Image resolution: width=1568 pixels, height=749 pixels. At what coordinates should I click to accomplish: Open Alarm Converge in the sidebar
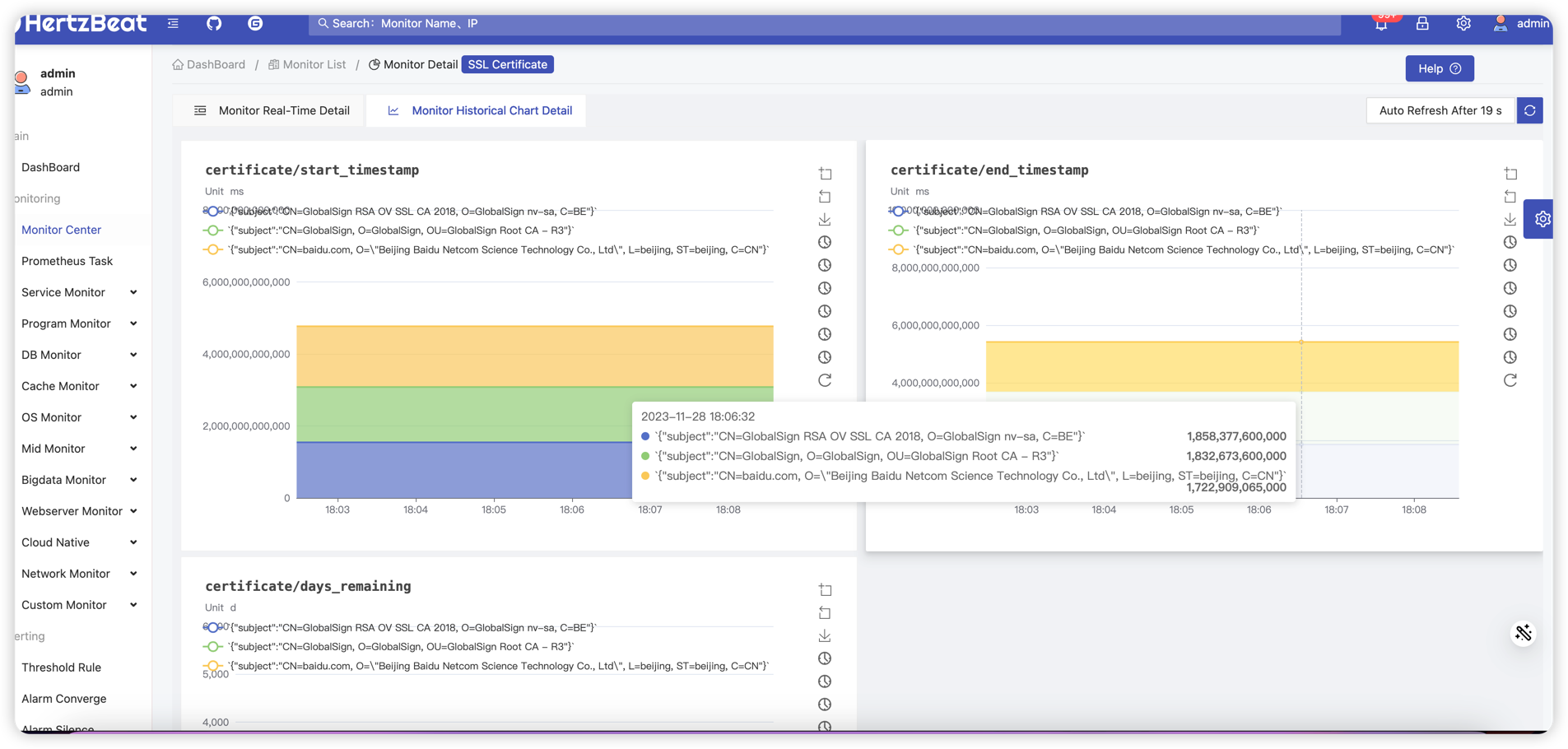(63, 699)
